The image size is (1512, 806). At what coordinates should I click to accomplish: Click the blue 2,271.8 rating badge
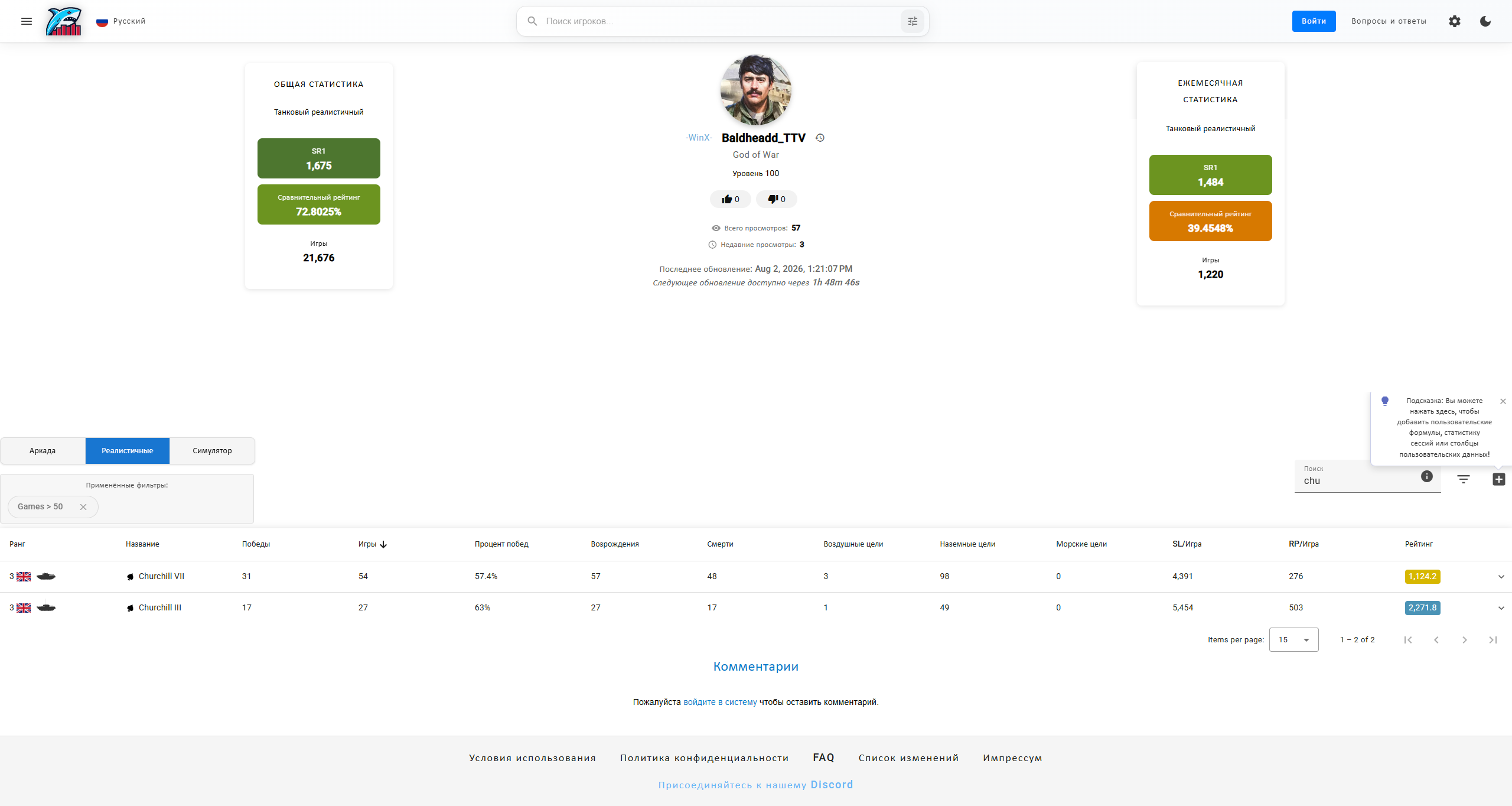pos(1423,607)
